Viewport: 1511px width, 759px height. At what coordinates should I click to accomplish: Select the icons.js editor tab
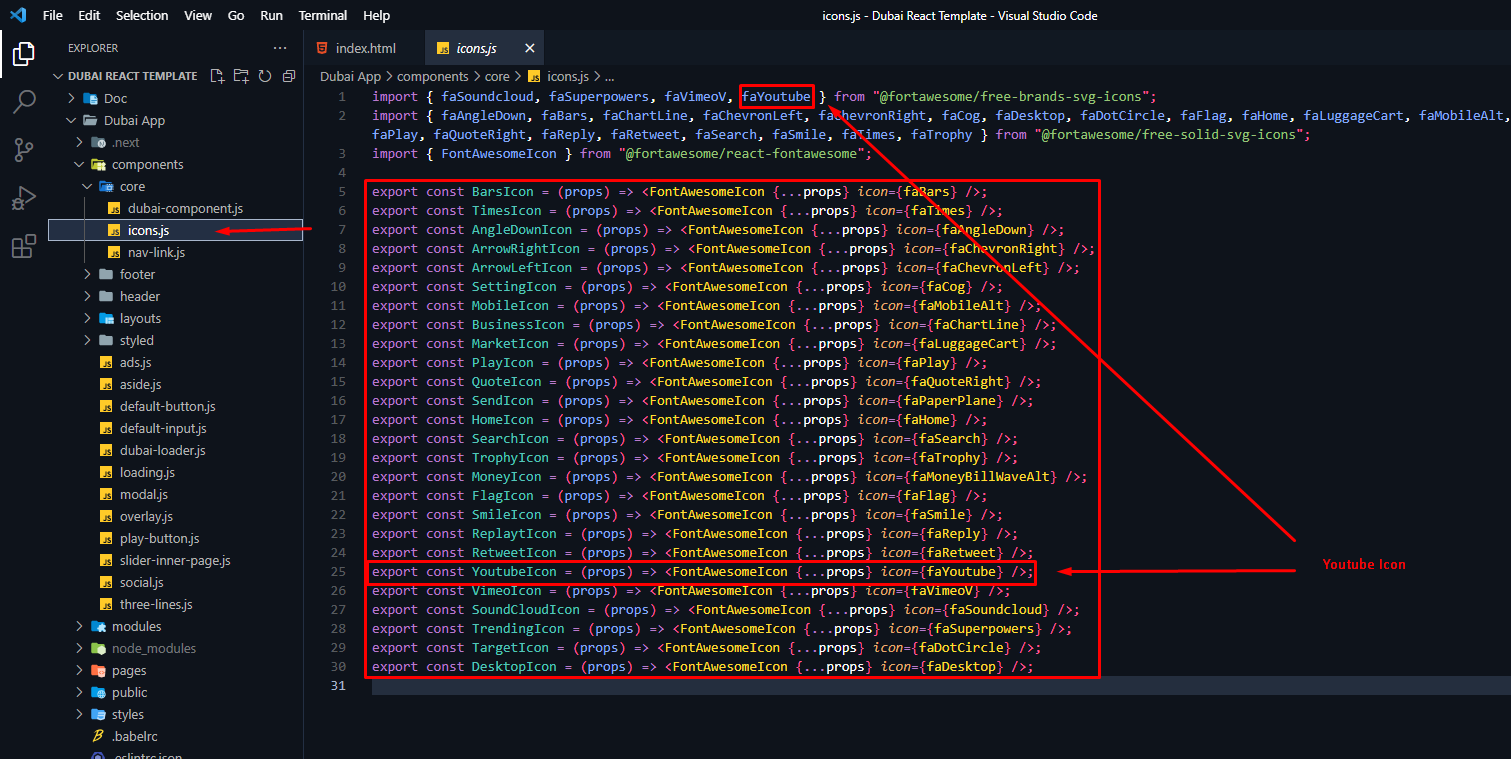486,48
